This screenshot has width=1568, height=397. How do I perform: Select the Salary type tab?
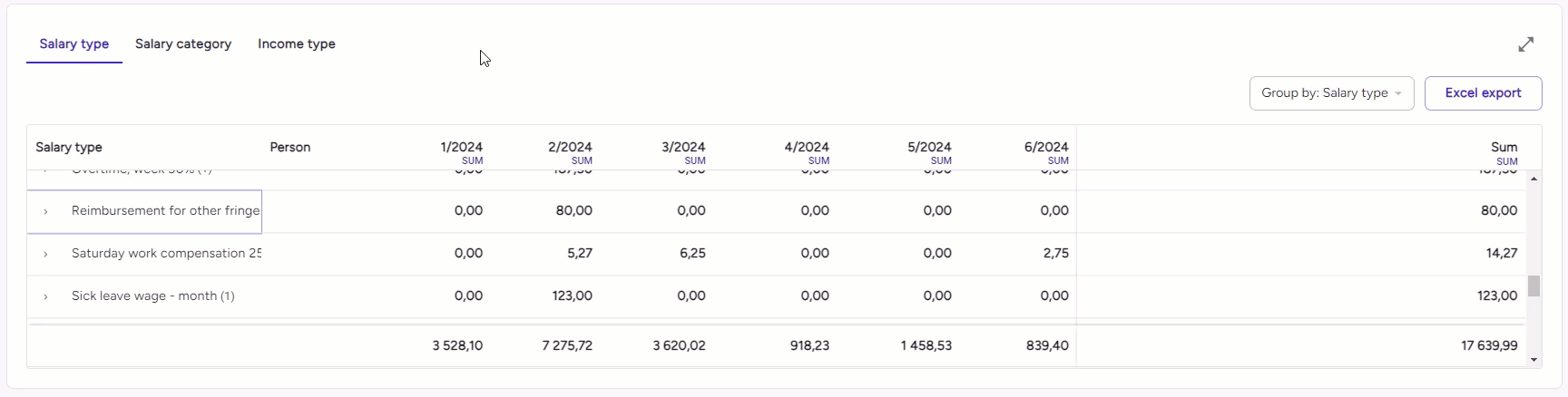click(x=74, y=44)
